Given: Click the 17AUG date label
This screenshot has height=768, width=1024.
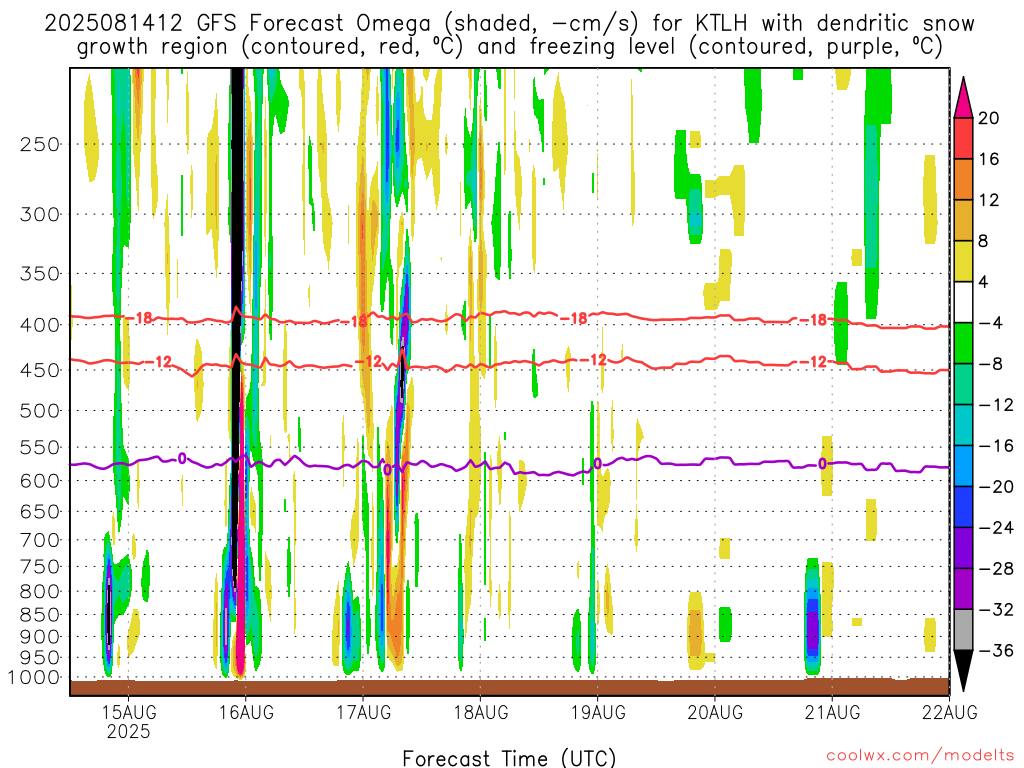Looking at the screenshot, I should point(364,712).
